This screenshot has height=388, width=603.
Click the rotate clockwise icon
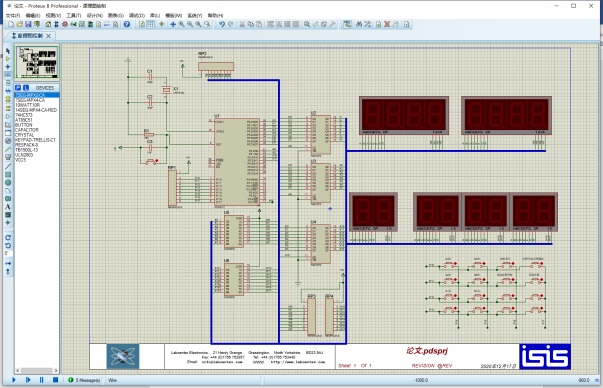pos(8,238)
